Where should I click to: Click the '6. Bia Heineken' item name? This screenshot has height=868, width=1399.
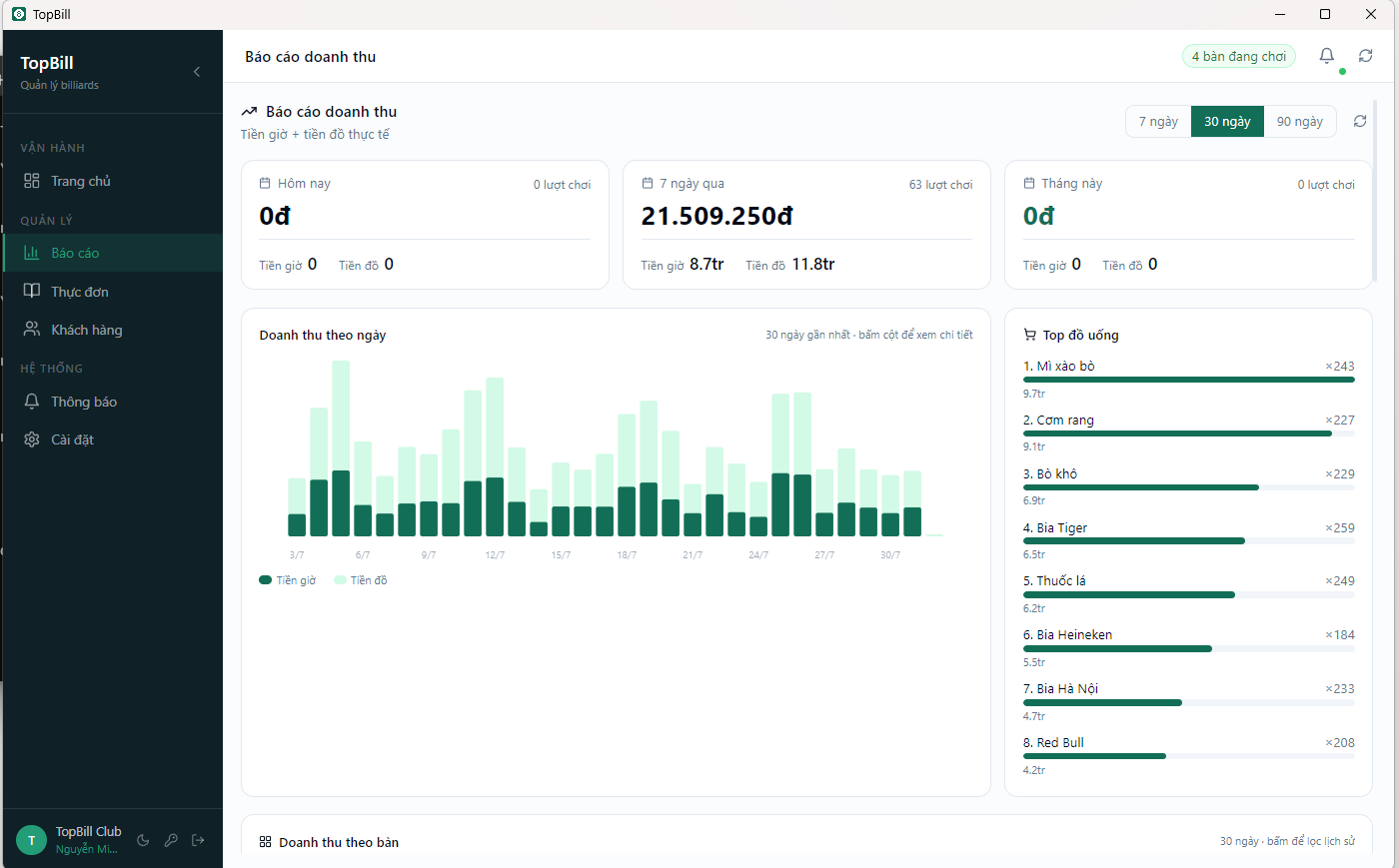click(1067, 635)
